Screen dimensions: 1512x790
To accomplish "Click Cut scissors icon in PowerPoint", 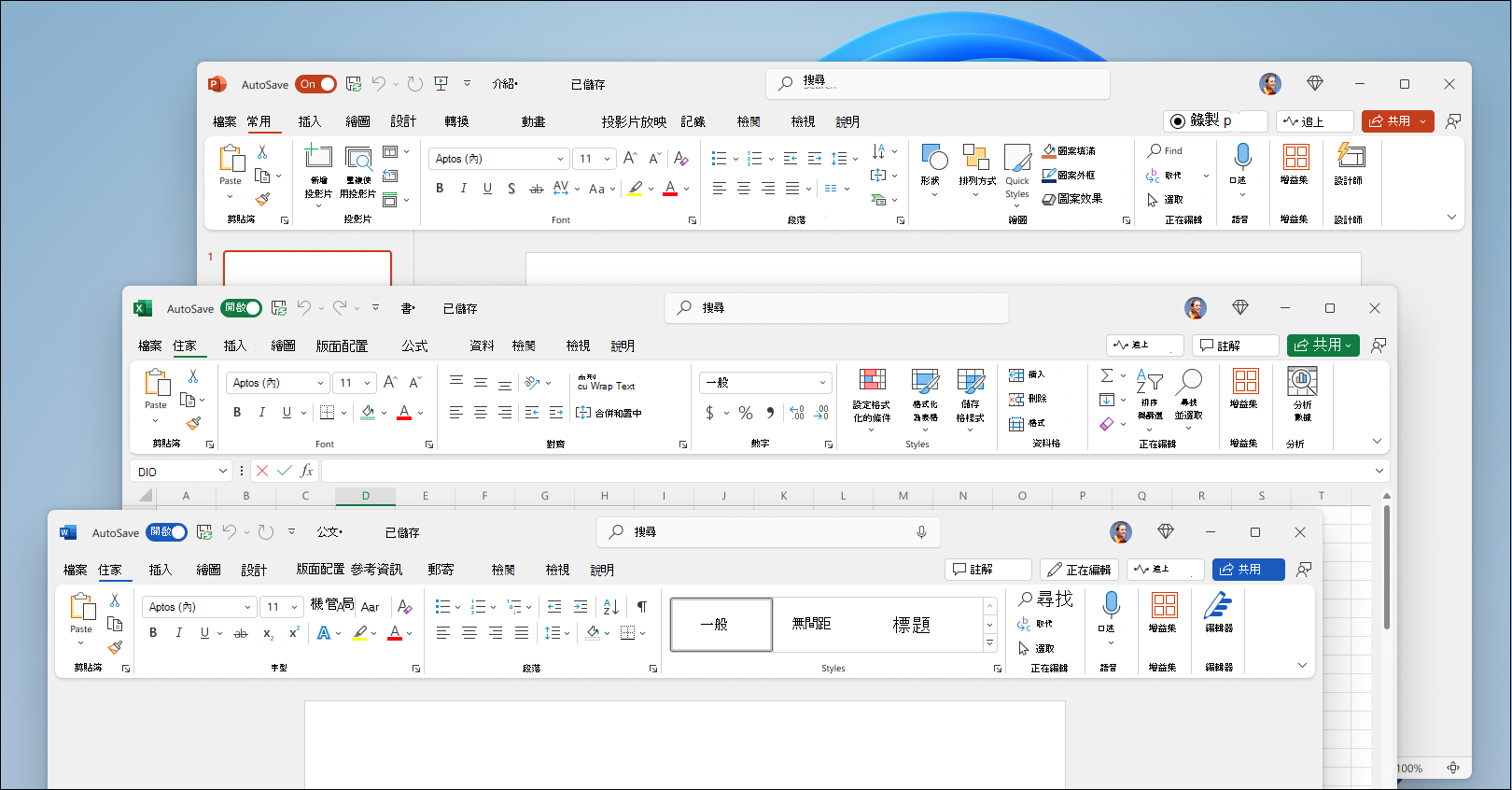I will tap(262, 151).
